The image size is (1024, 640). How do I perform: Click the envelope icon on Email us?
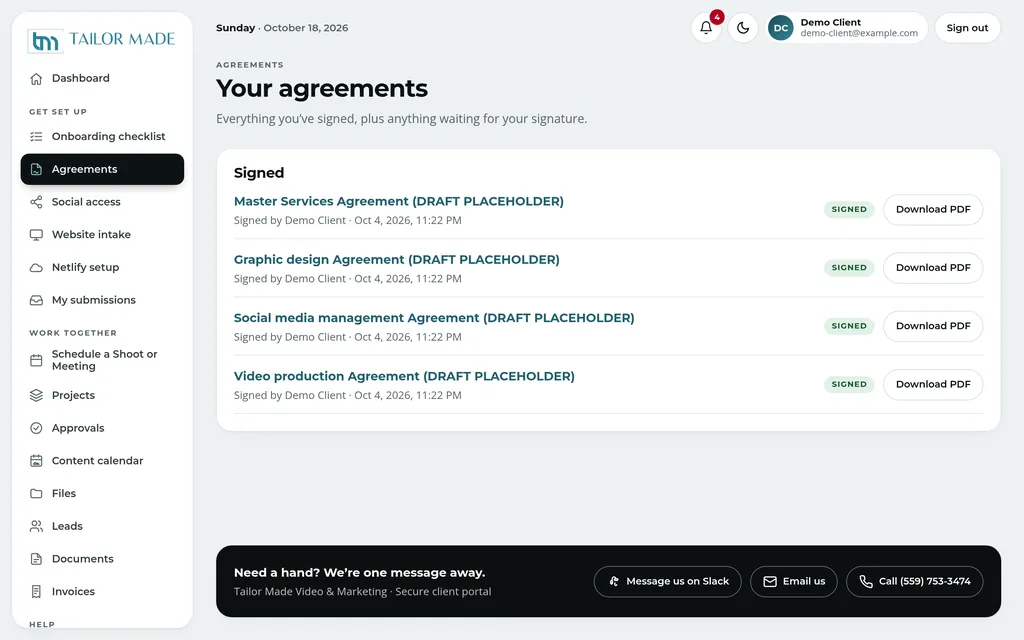pyautogui.click(x=770, y=581)
